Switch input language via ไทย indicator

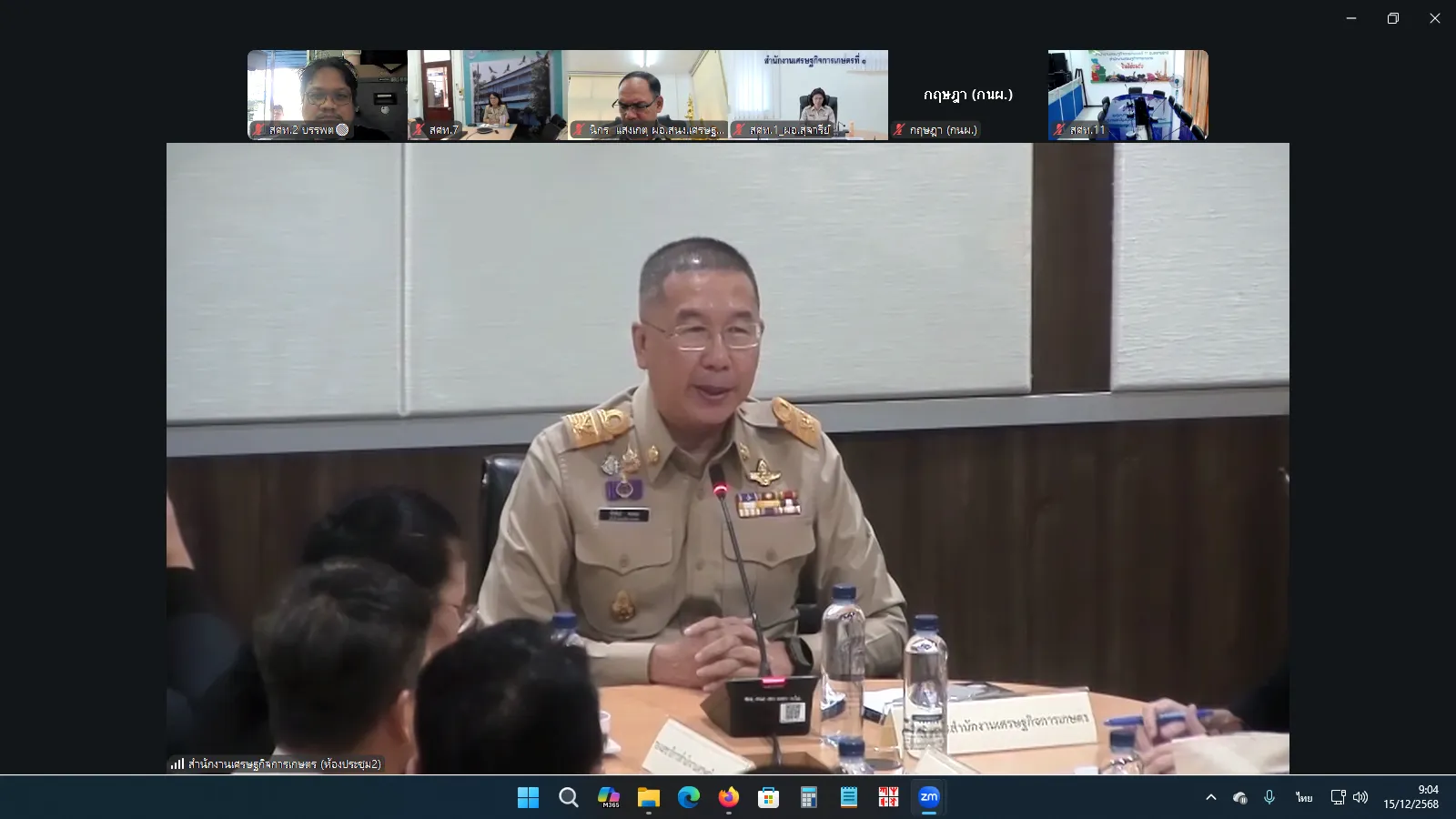tap(1304, 797)
